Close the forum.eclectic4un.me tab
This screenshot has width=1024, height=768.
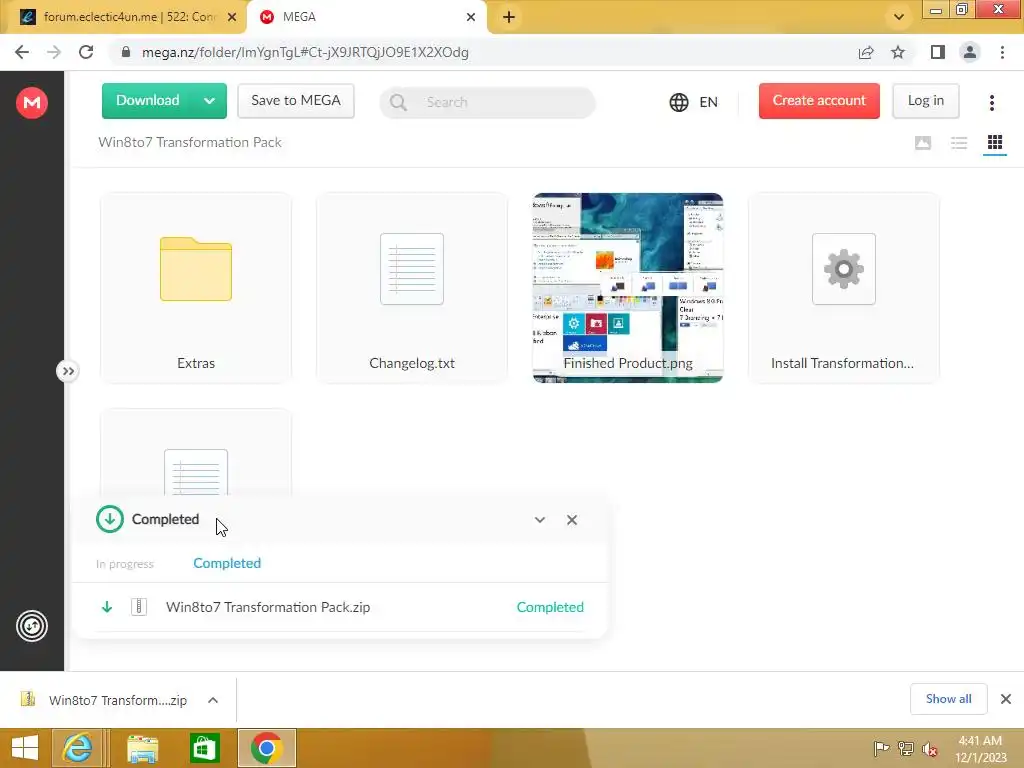232,17
